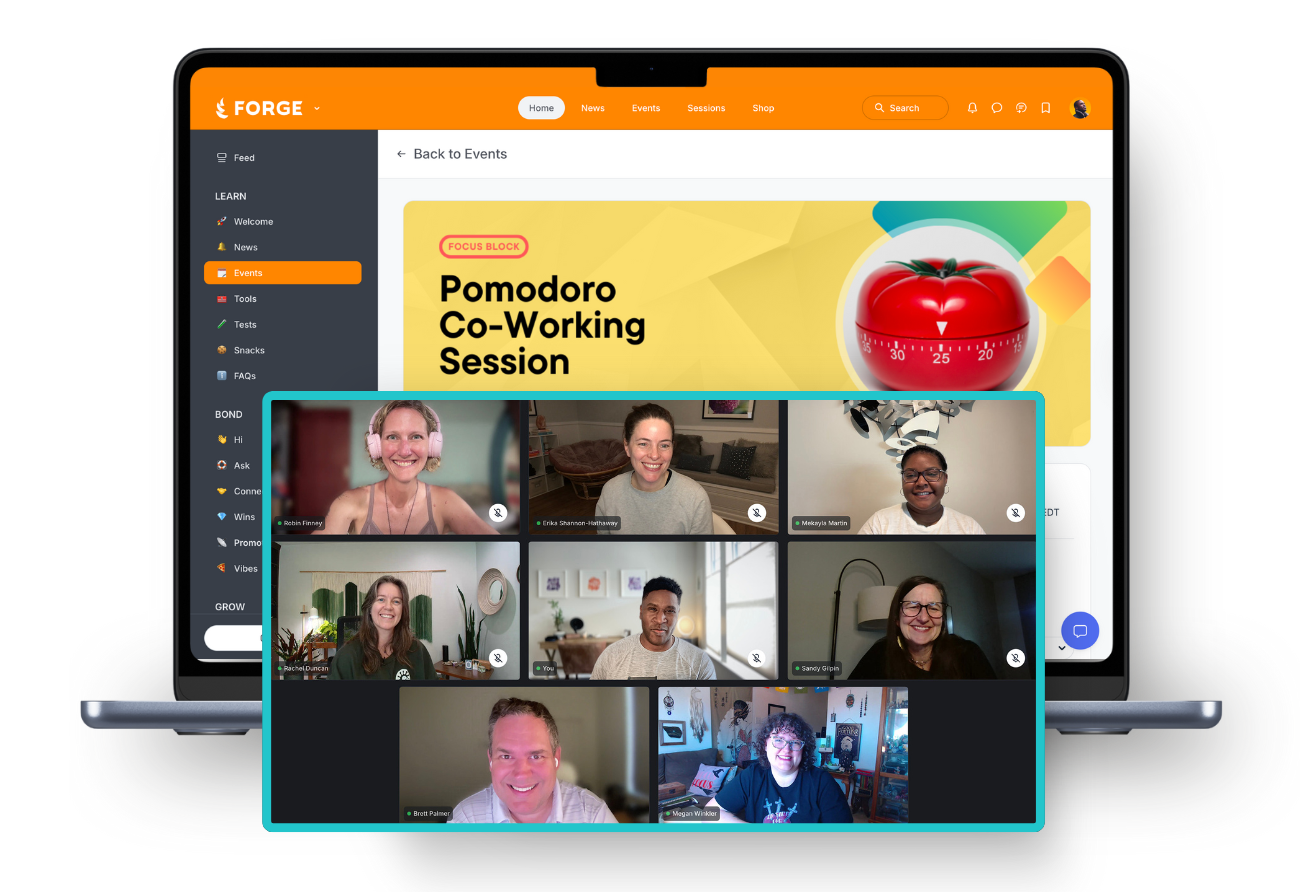1300x892 pixels.
Task: Click the blue floating chat button
Action: (1080, 631)
